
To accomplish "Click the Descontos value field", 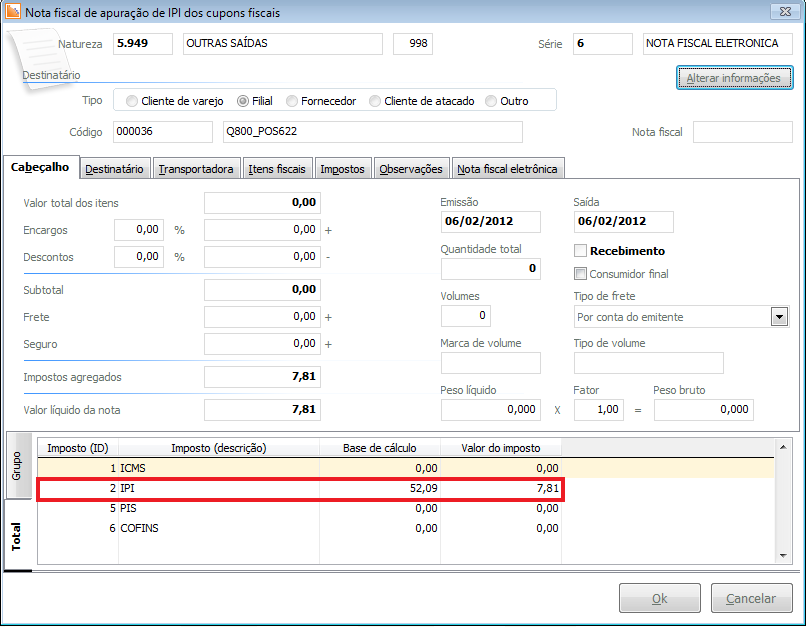I will (262, 257).
